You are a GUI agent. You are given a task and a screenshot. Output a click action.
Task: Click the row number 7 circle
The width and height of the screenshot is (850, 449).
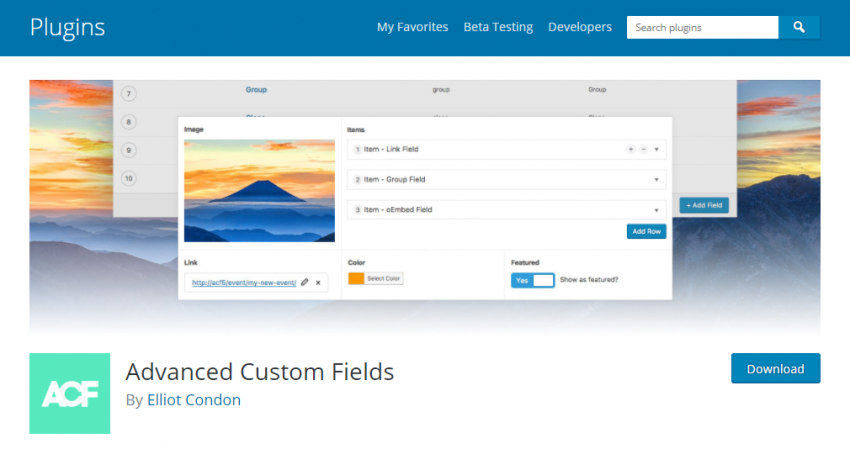(x=129, y=94)
